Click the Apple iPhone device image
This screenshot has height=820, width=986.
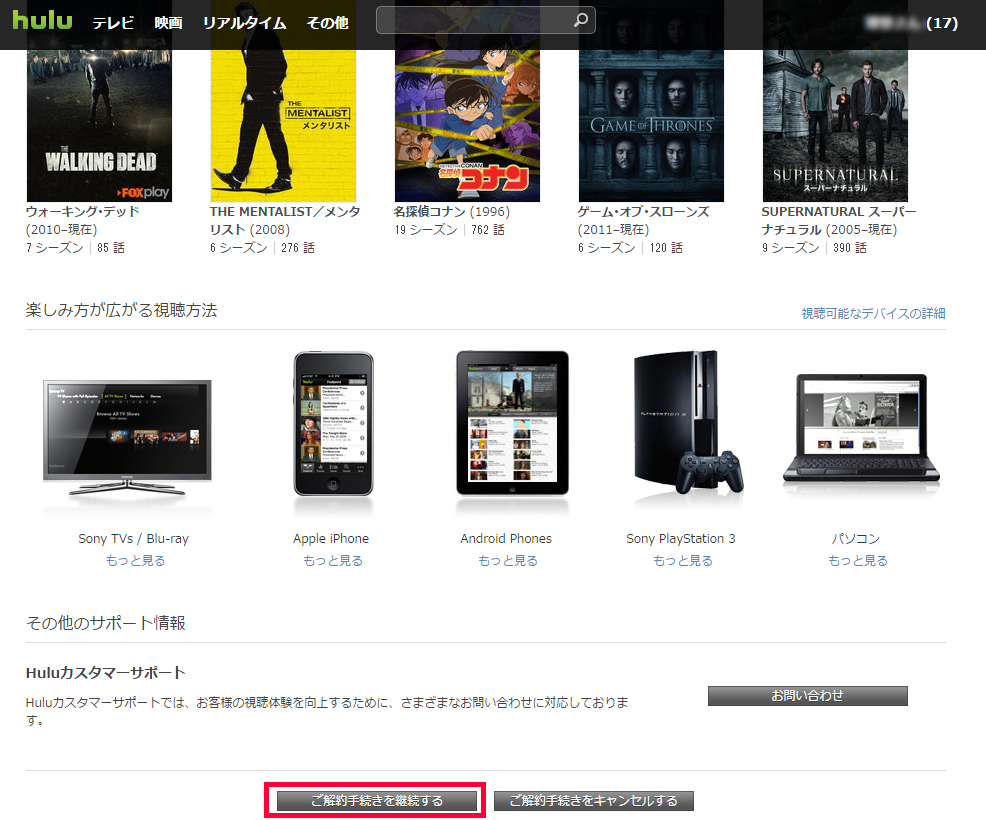pos(333,424)
